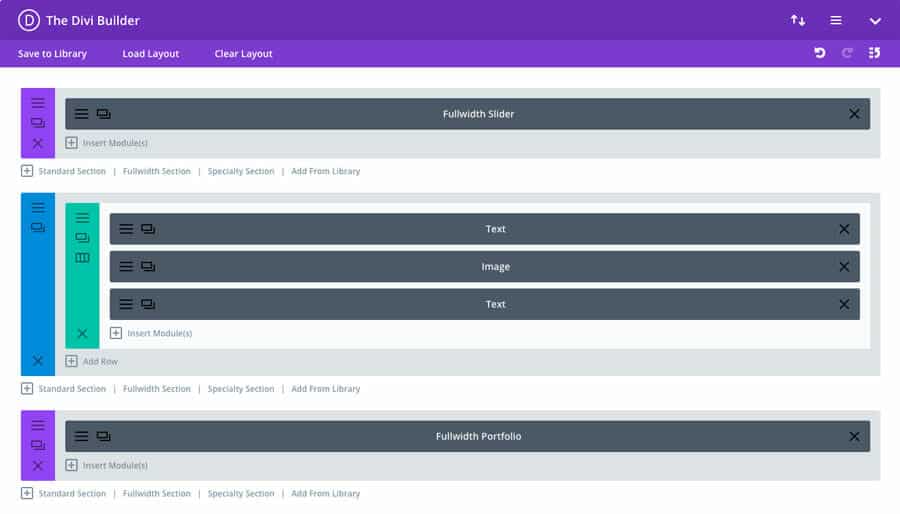This screenshot has width=900, height=514.
Task: Duplicate the first Text module
Action: [148, 229]
